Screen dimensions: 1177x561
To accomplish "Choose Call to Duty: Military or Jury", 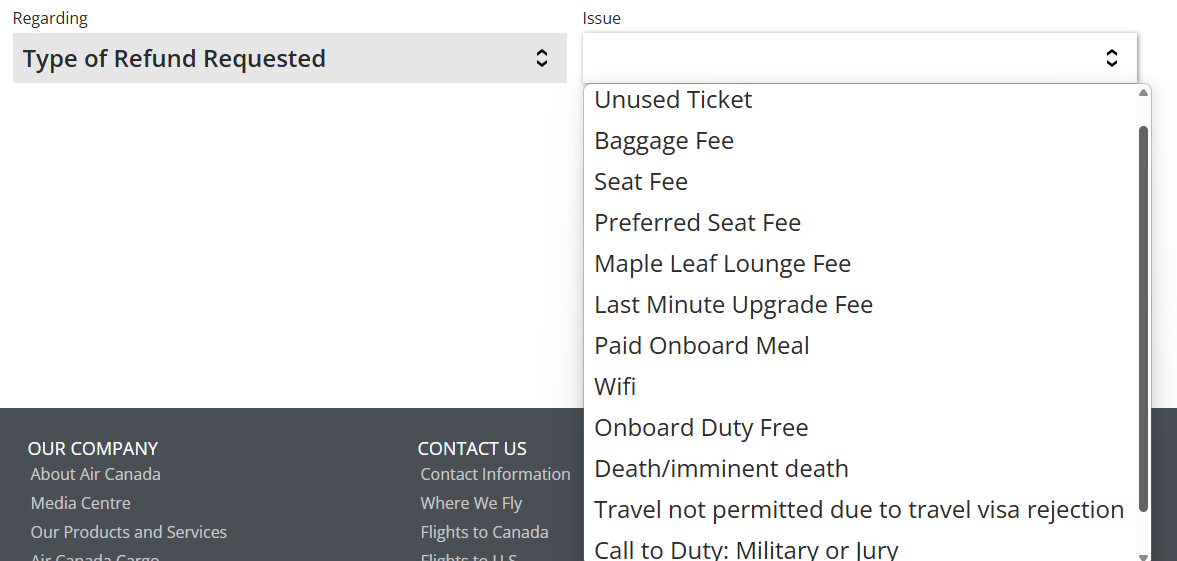I will click(746, 550).
